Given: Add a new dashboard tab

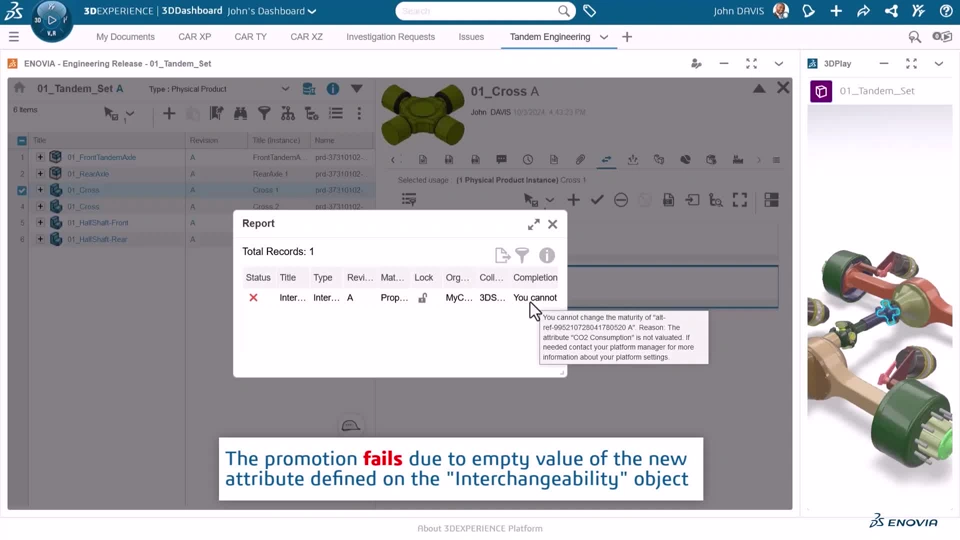Looking at the screenshot, I should [x=627, y=37].
